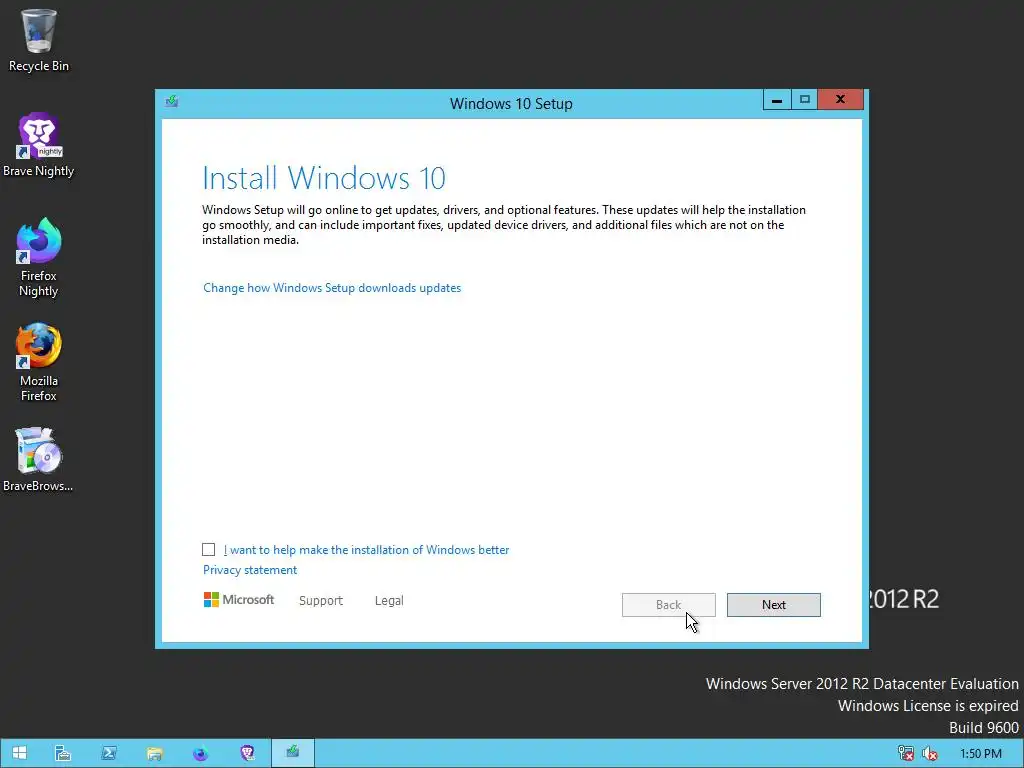The image size is (1024, 768).
Task: Launch PowerShell from the taskbar
Action: point(108,753)
